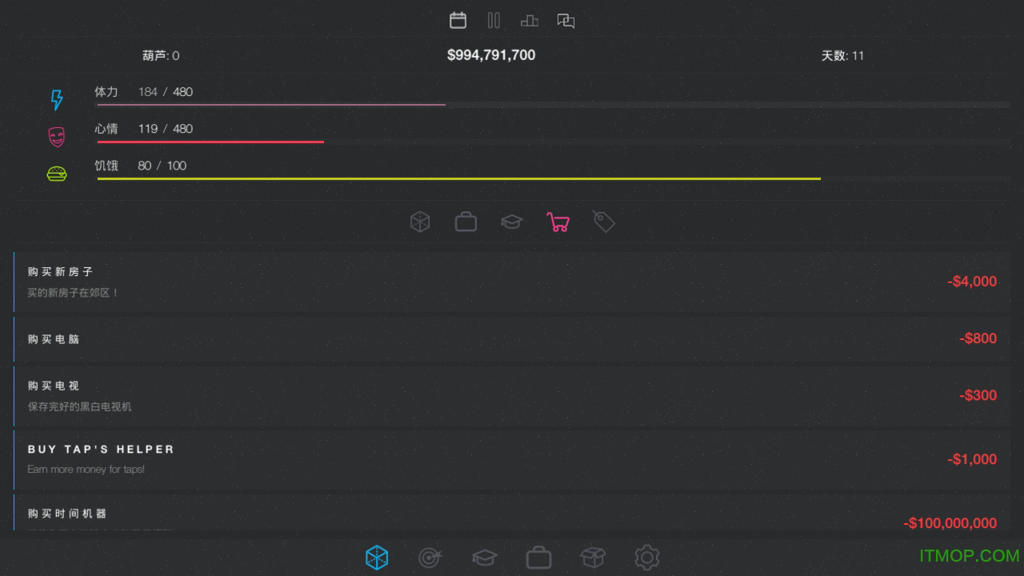
Task: Select the briefcase tab above list
Action: pos(466,222)
